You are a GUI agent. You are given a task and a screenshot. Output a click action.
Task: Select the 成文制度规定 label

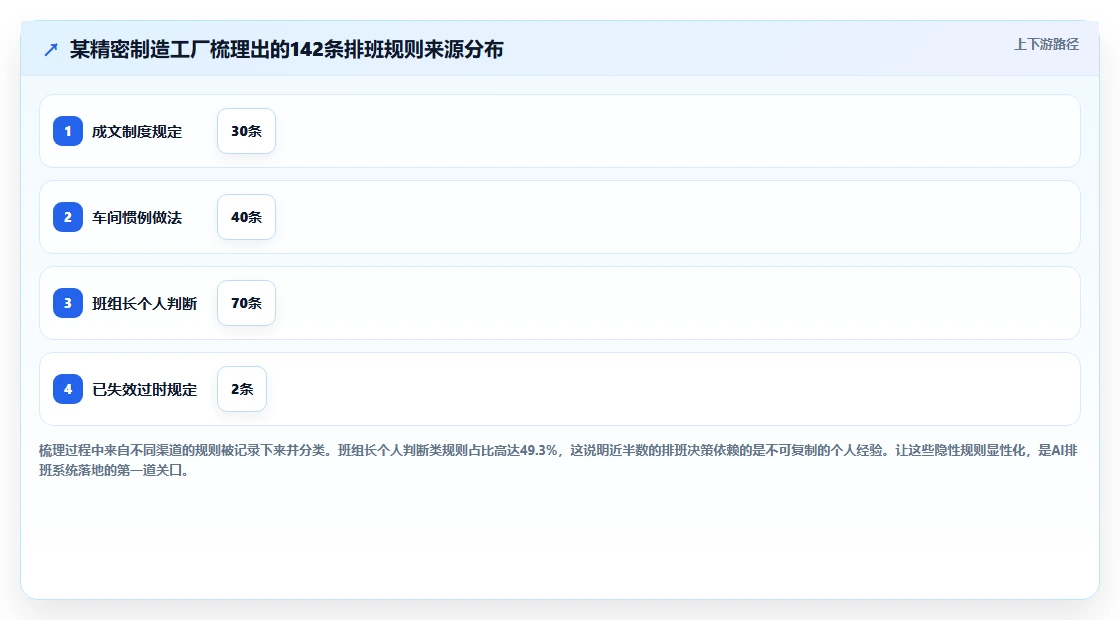[x=137, y=131]
